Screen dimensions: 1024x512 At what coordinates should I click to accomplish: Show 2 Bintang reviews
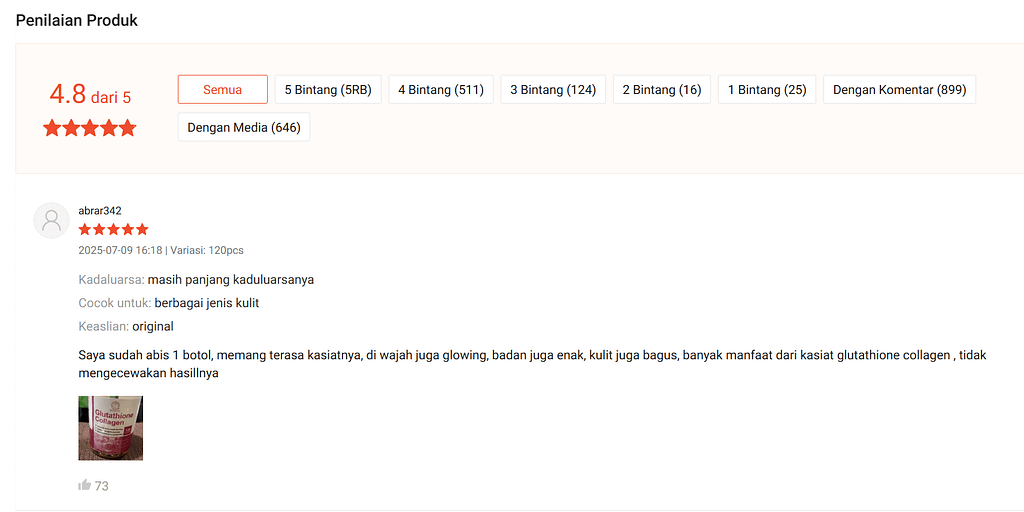[661, 90]
